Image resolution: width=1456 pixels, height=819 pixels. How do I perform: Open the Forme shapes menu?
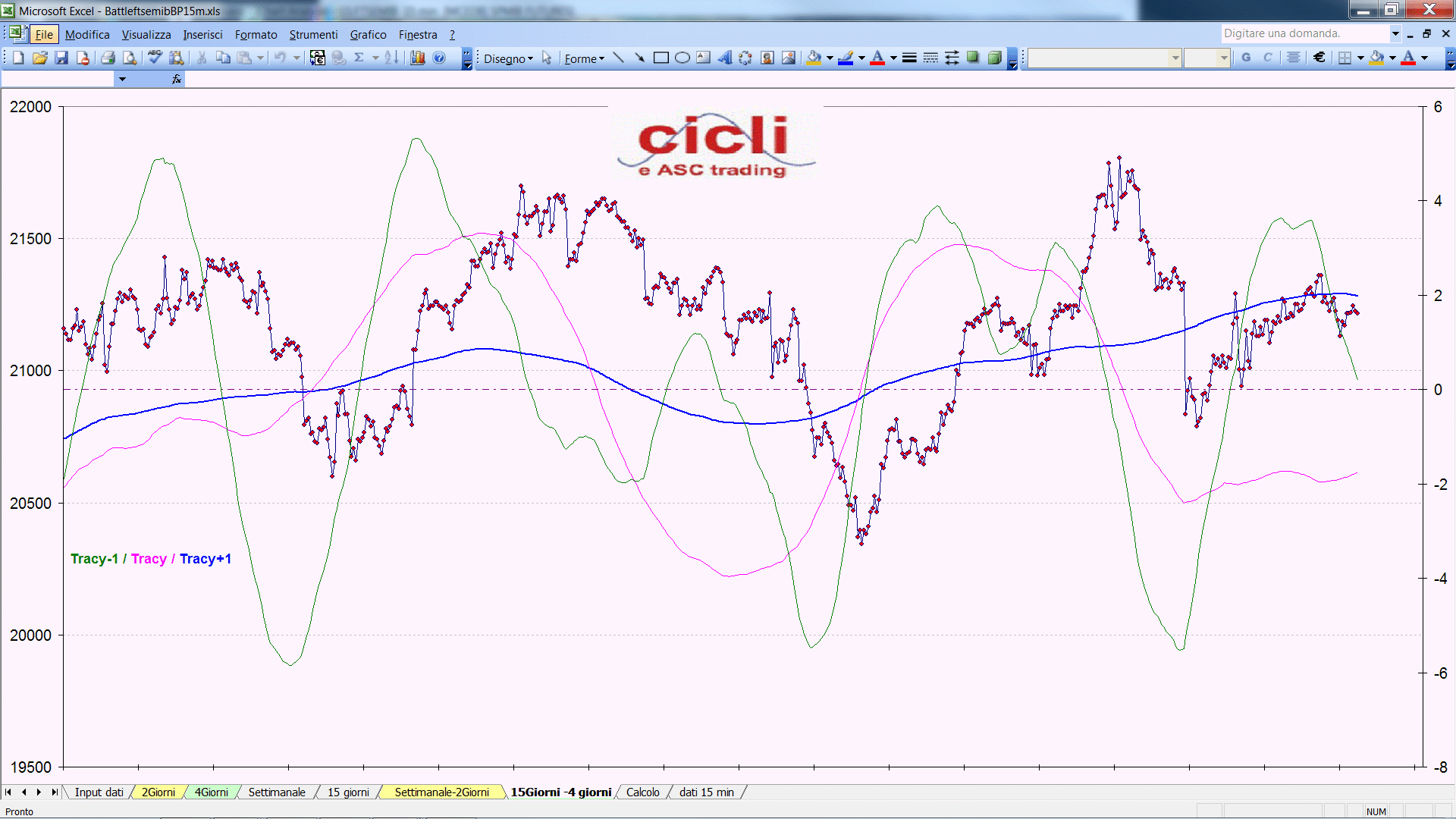coord(584,58)
